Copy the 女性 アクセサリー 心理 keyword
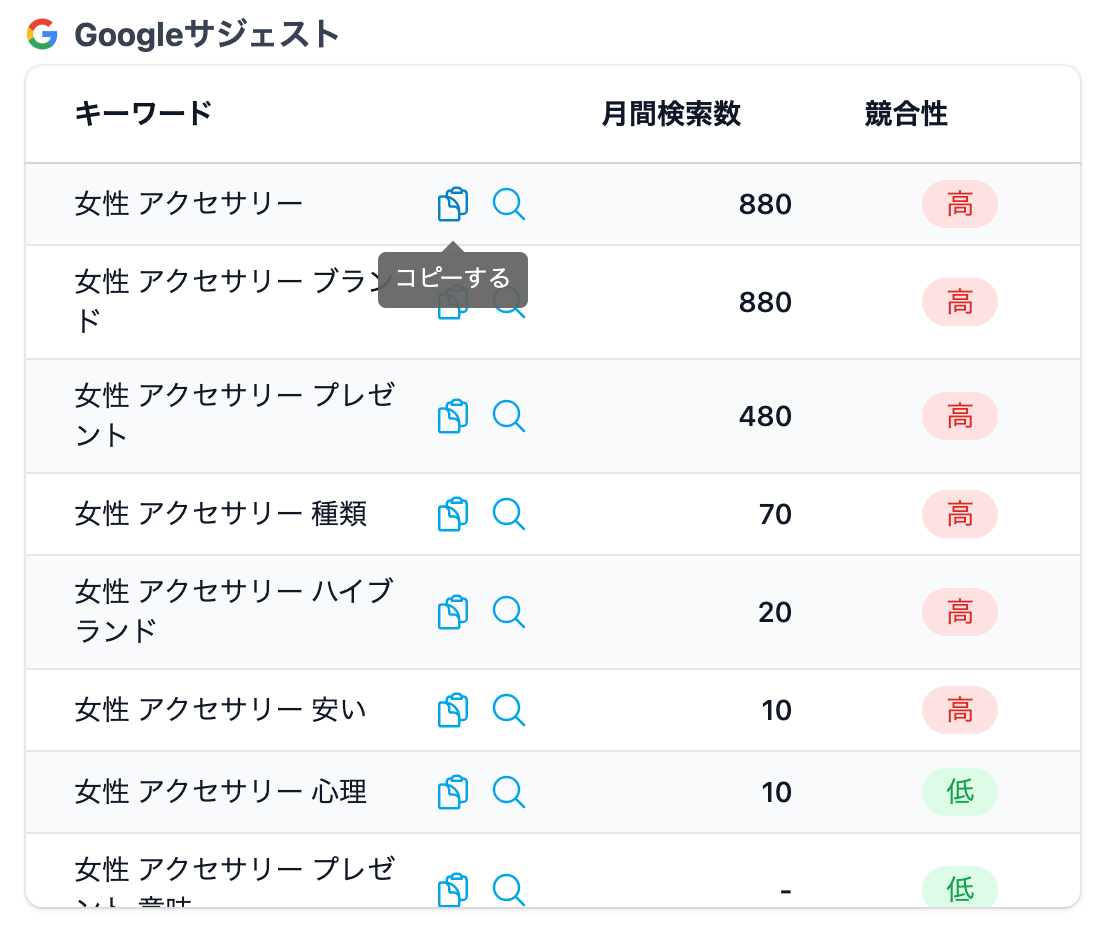 coord(453,792)
